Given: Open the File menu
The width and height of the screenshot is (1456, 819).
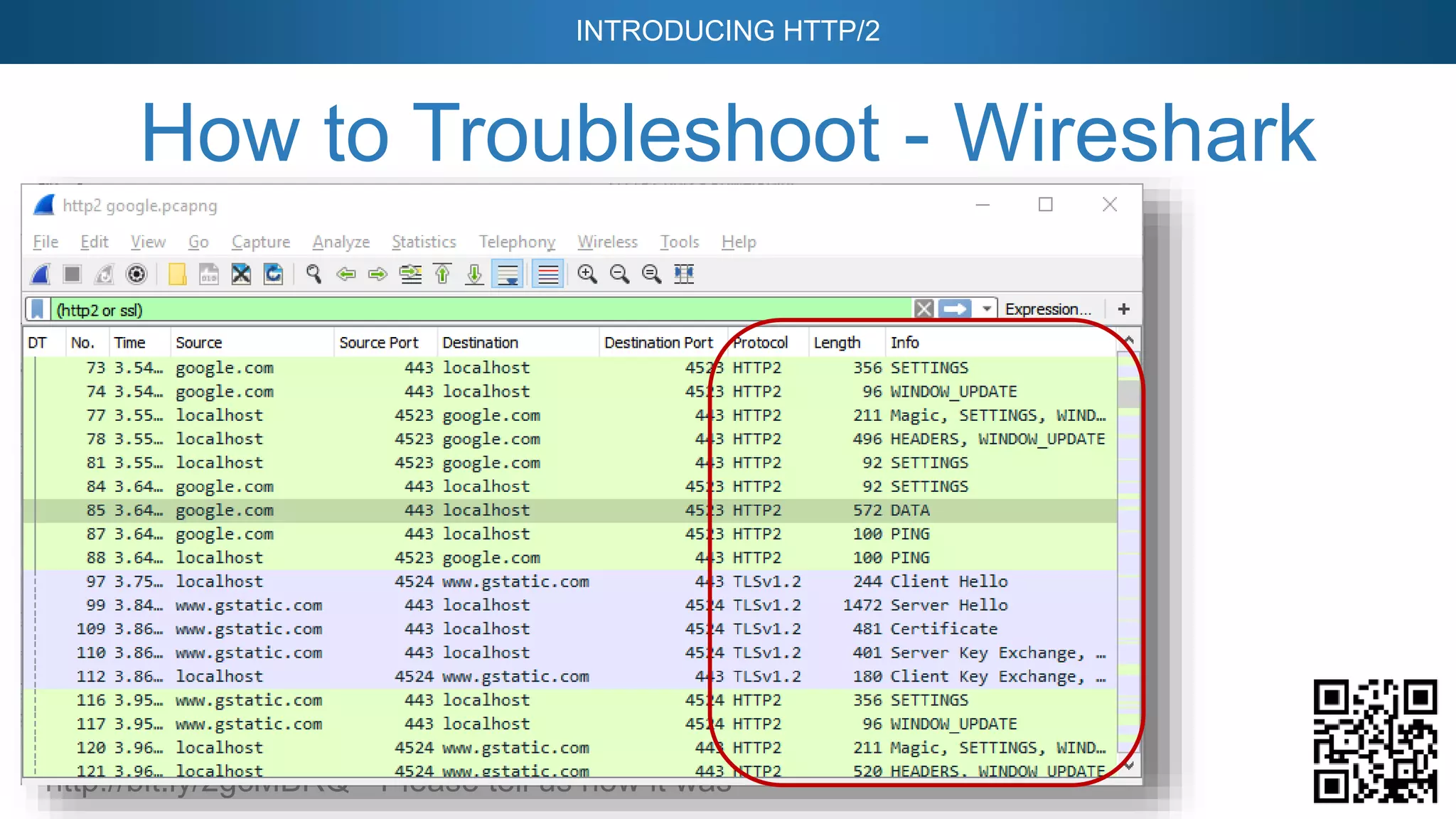Looking at the screenshot, I should (45, 242).
